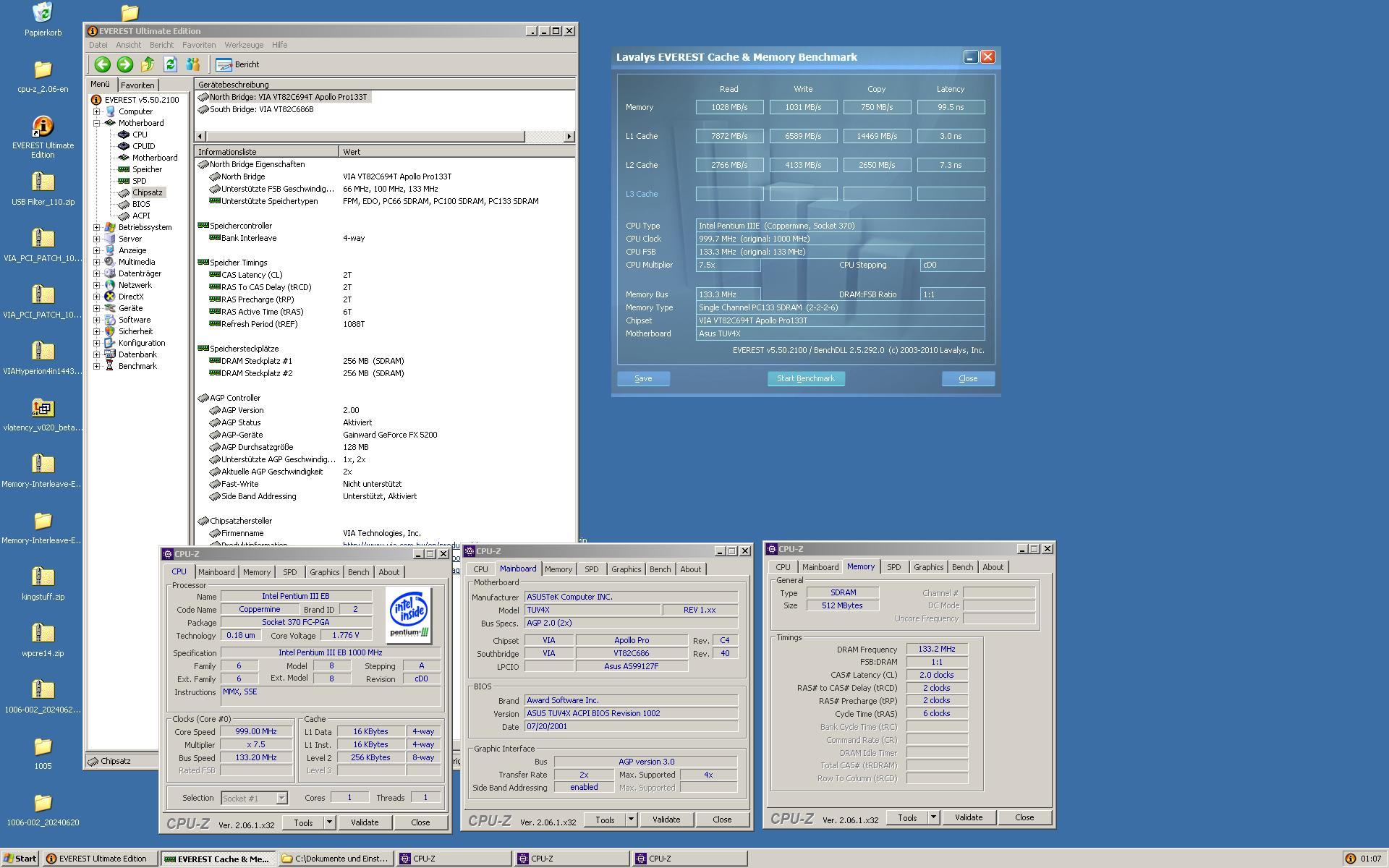
Task: Open the Tools dropdown arrow in CPU-Z Memory window
Action: 933,817
